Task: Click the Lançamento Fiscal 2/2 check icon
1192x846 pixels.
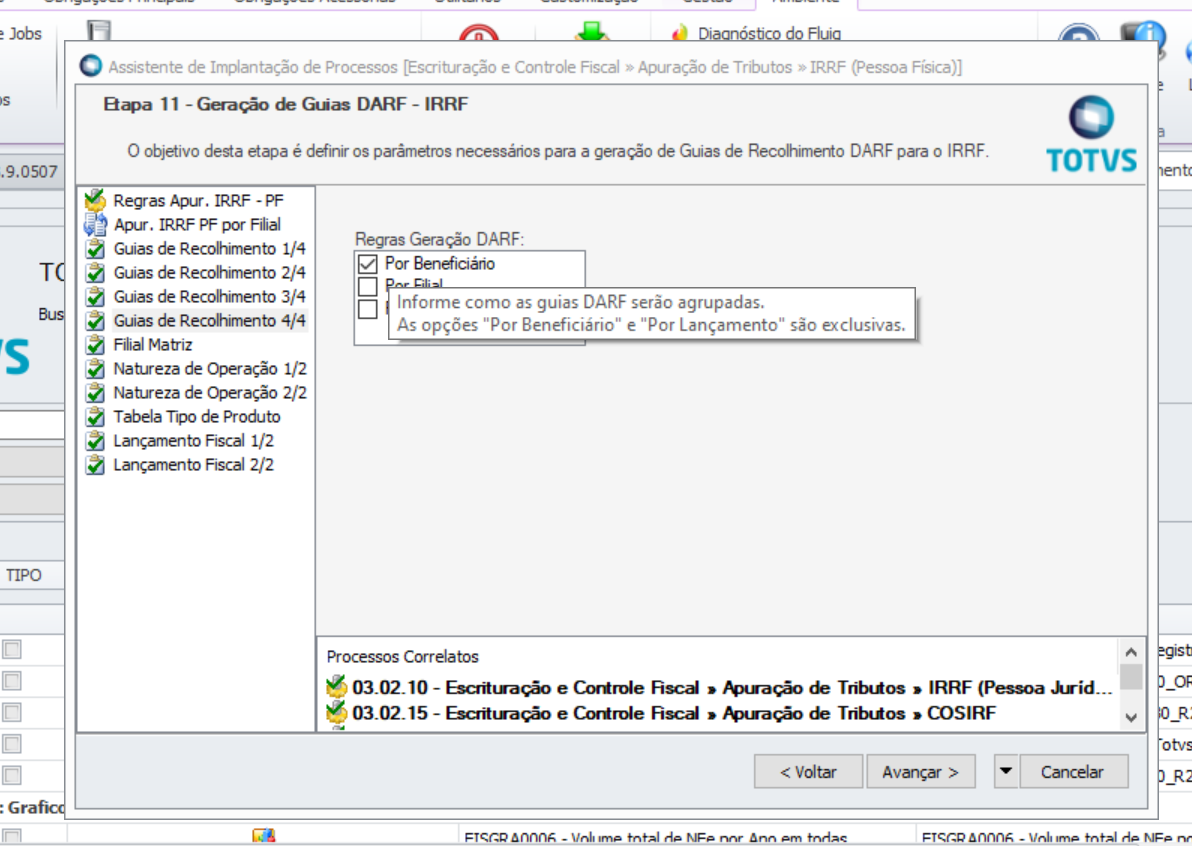Action: pos(95,464)
